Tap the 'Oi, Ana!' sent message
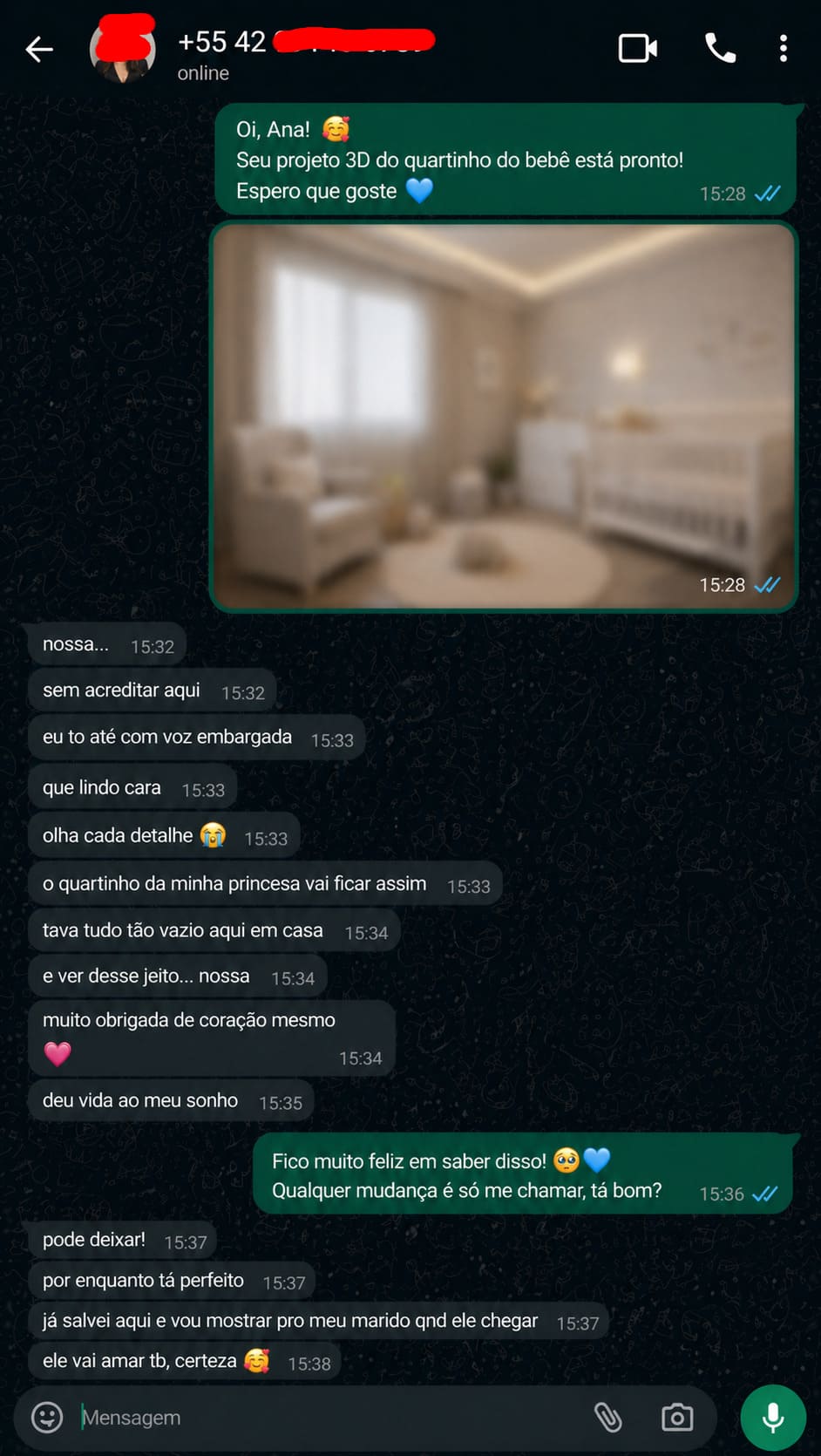This screenshot has height=1456, width=821. (x=505, y=160)
